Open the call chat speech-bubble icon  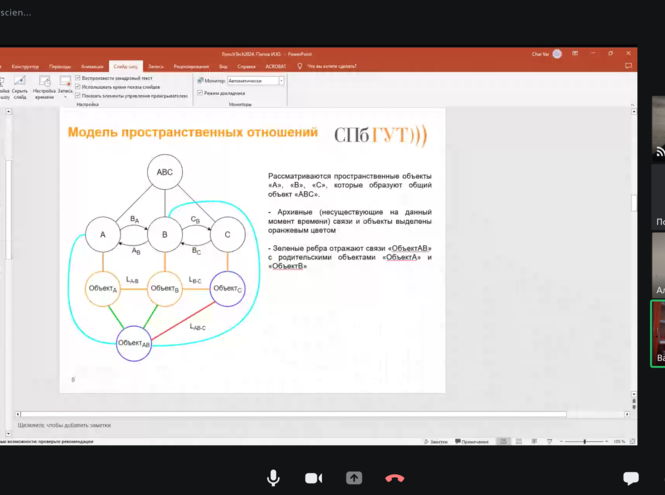(x=630, y=478)
